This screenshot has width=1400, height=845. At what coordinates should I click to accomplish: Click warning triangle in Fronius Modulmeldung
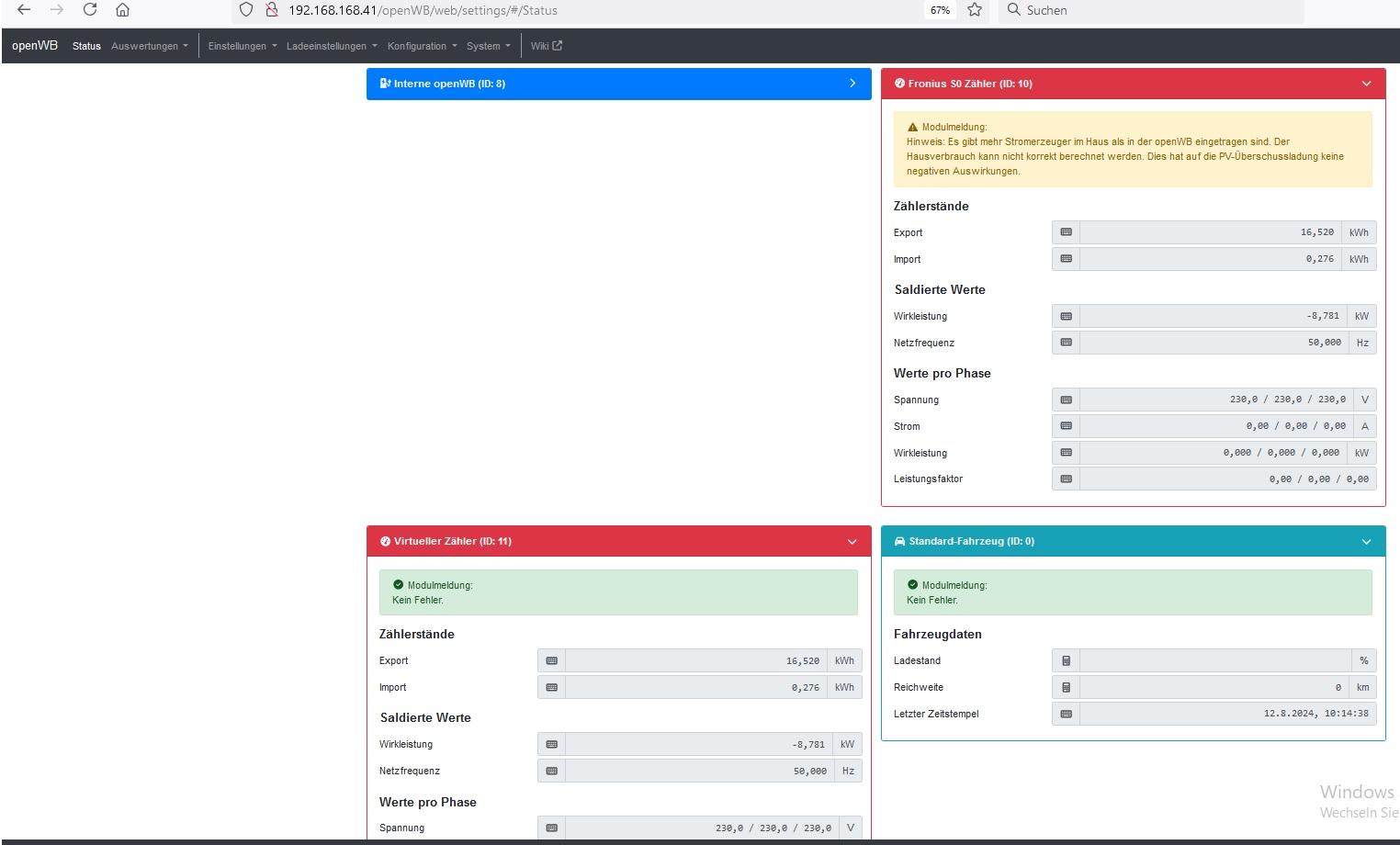(912, 128)
